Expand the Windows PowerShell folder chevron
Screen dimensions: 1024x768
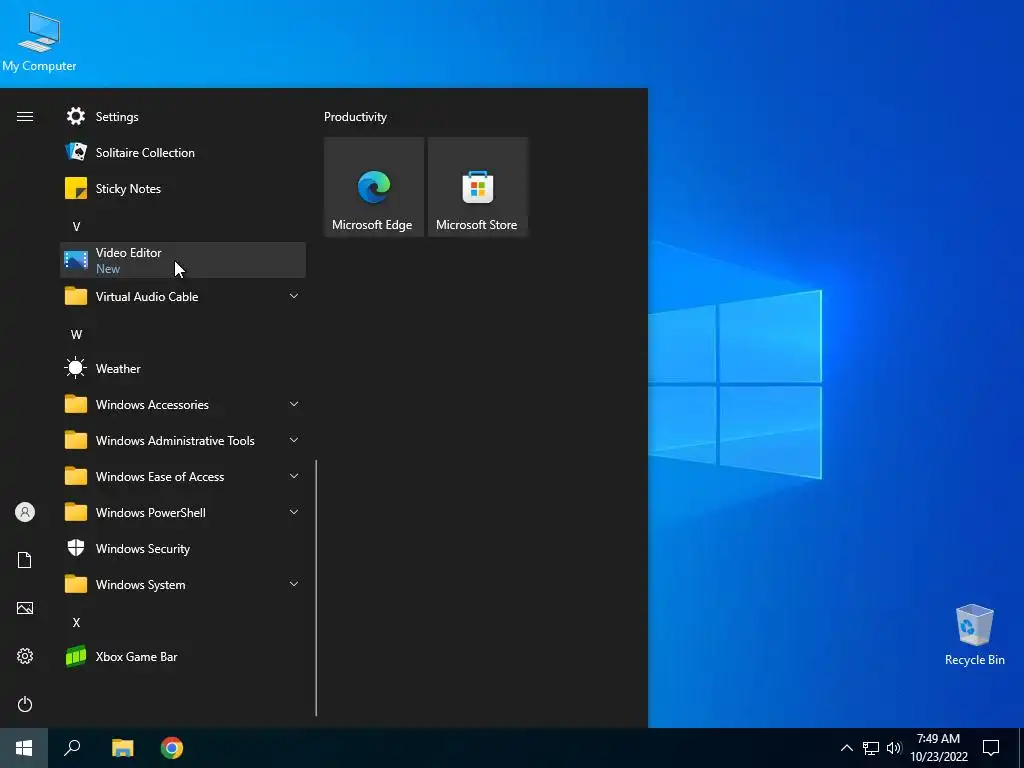[x=294, y=512]
